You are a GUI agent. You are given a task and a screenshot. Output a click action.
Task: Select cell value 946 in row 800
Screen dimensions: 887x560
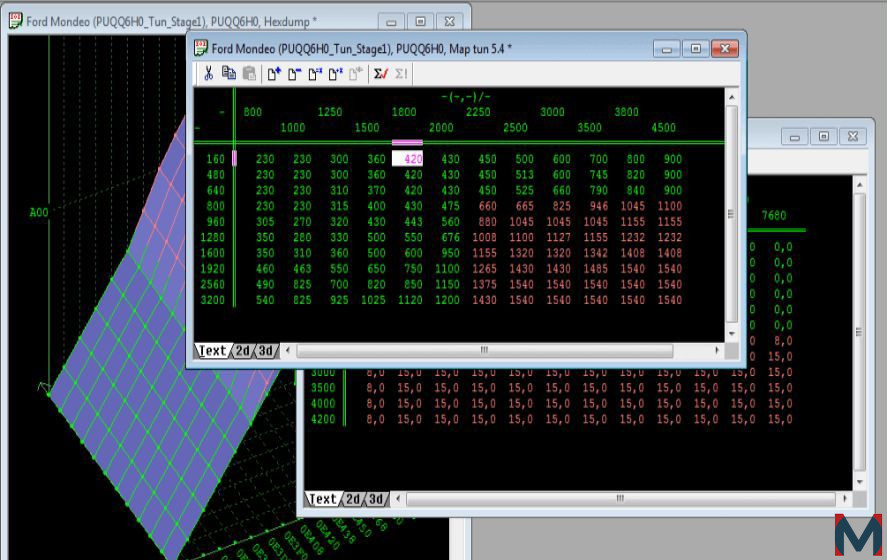pos(598,206)
